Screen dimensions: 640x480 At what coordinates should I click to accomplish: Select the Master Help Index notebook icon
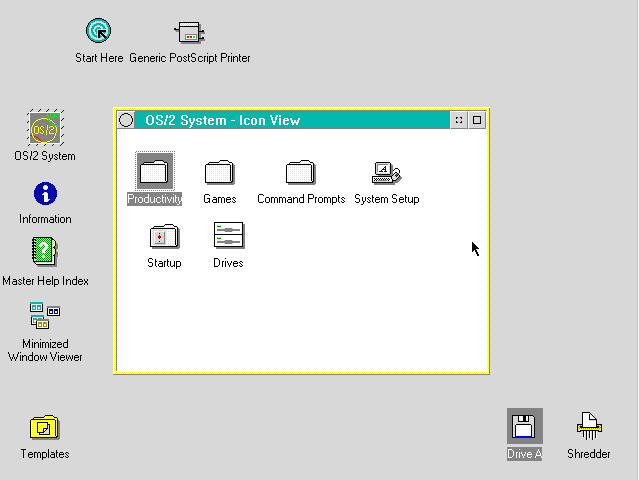[44, 251]
